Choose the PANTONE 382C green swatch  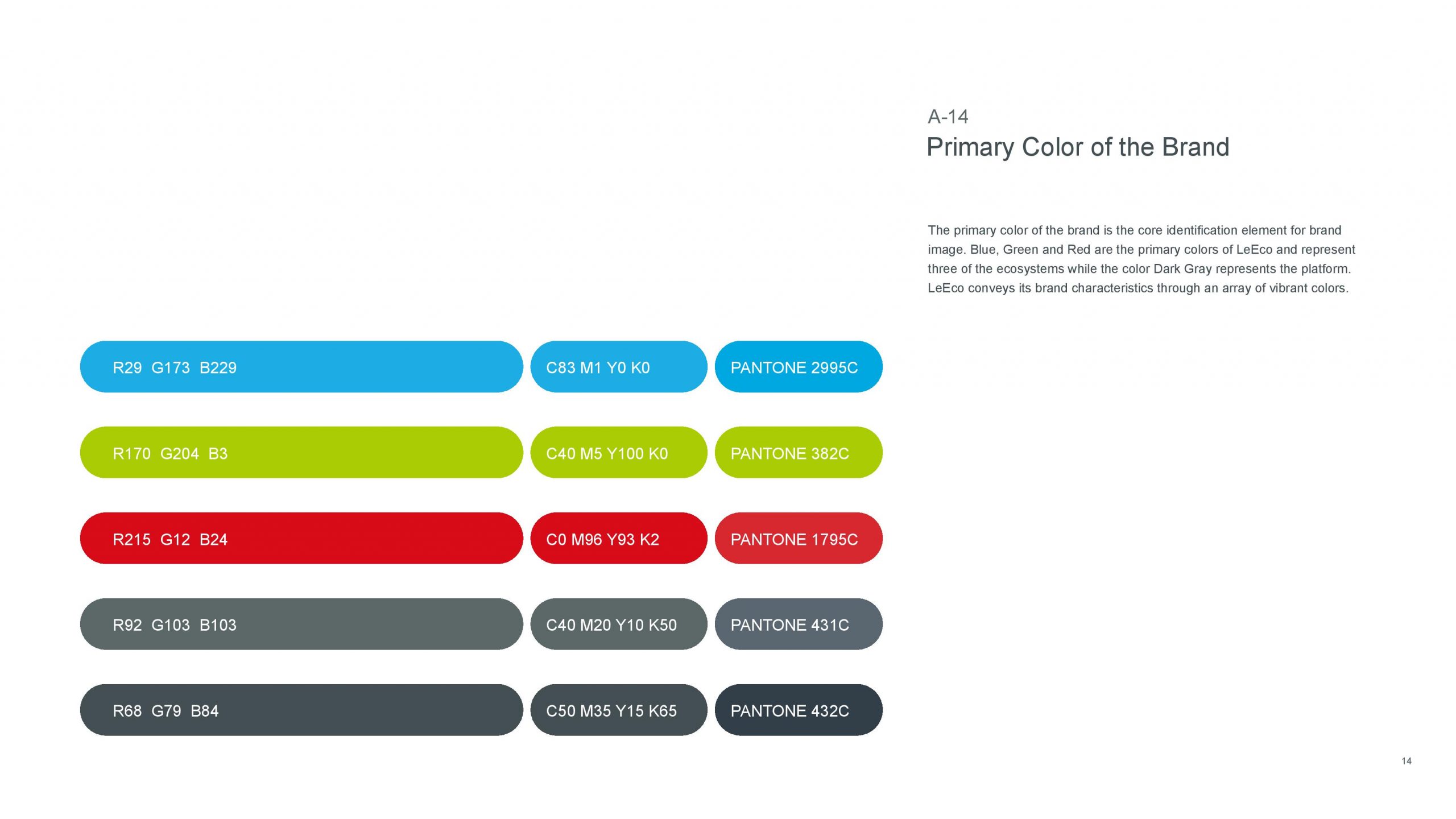coord(798,453)
